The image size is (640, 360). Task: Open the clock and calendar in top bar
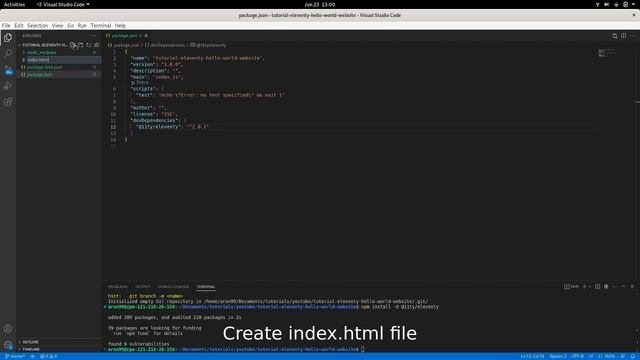tap(320, 4)
